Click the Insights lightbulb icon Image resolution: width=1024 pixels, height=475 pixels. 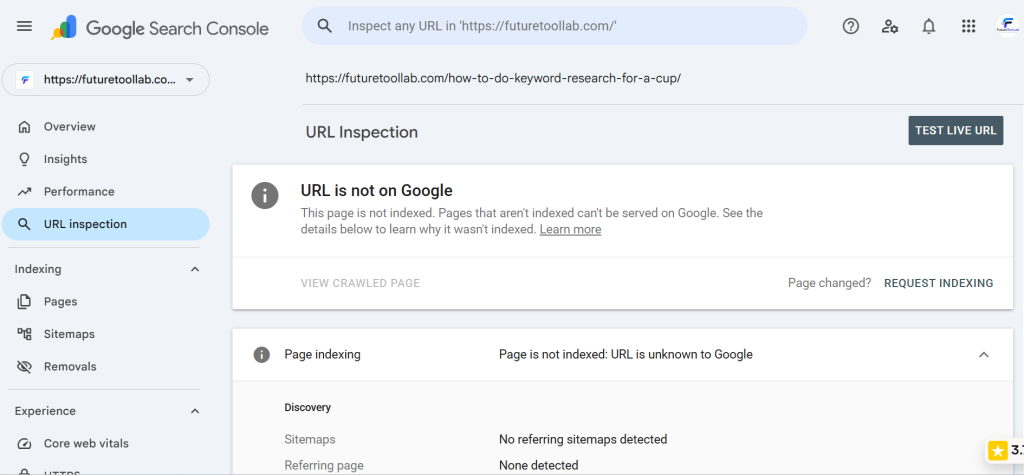24,159
